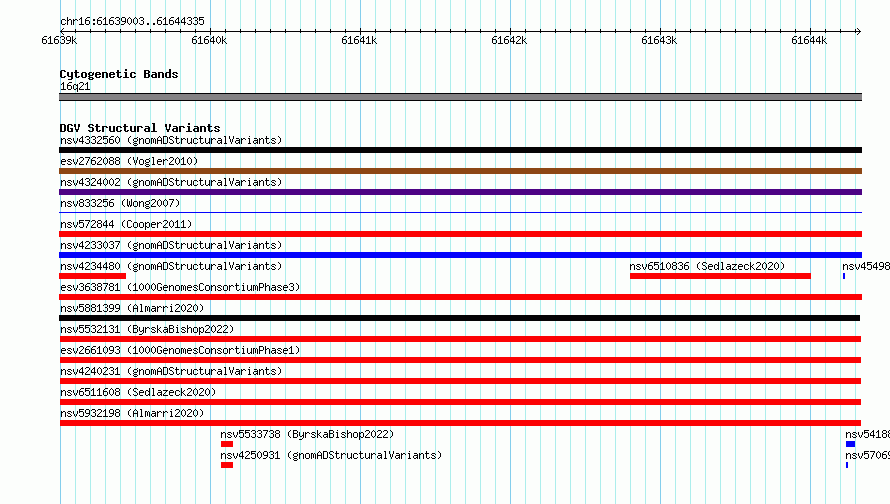Click the chr16:61639003..61644335 coordinates text
The image size is (890, 504).
[132, 21]
